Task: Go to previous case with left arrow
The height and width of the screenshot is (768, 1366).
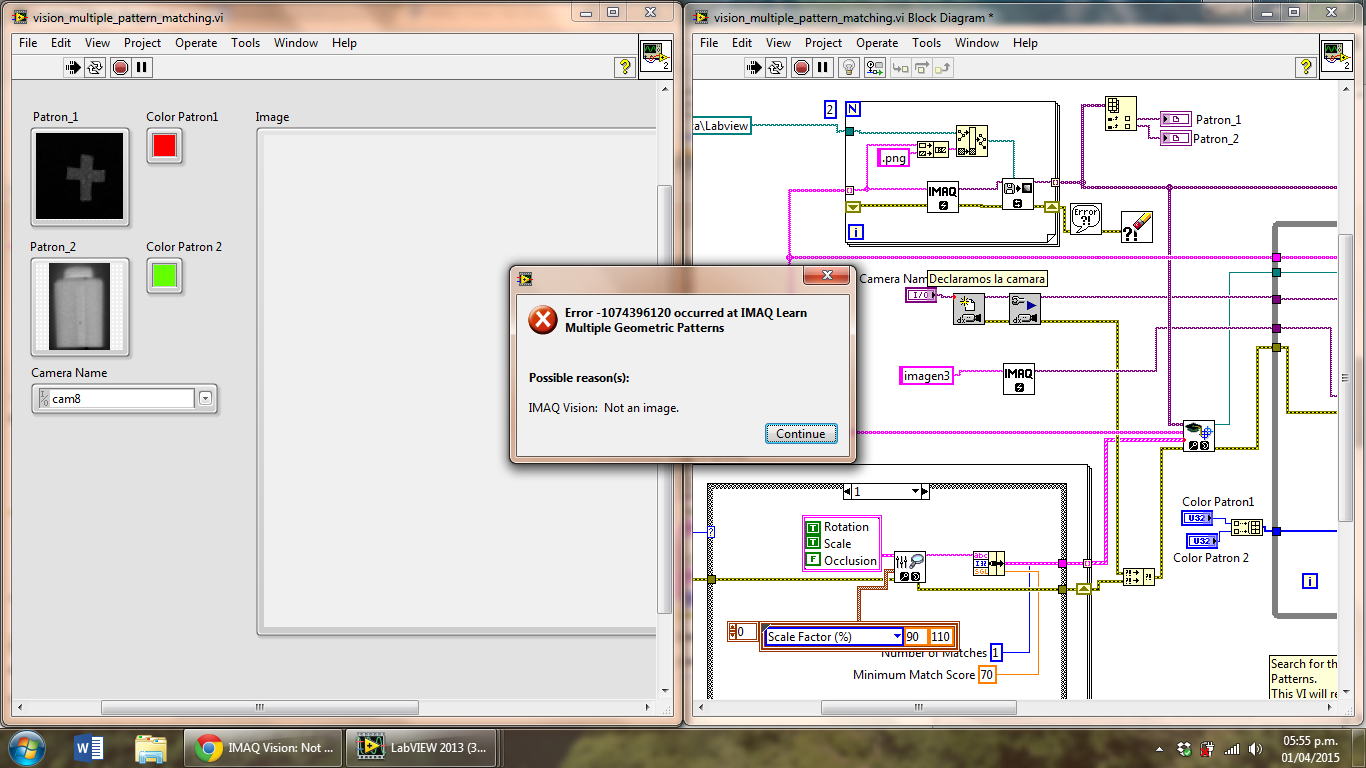Action: (x=848, y=491)
